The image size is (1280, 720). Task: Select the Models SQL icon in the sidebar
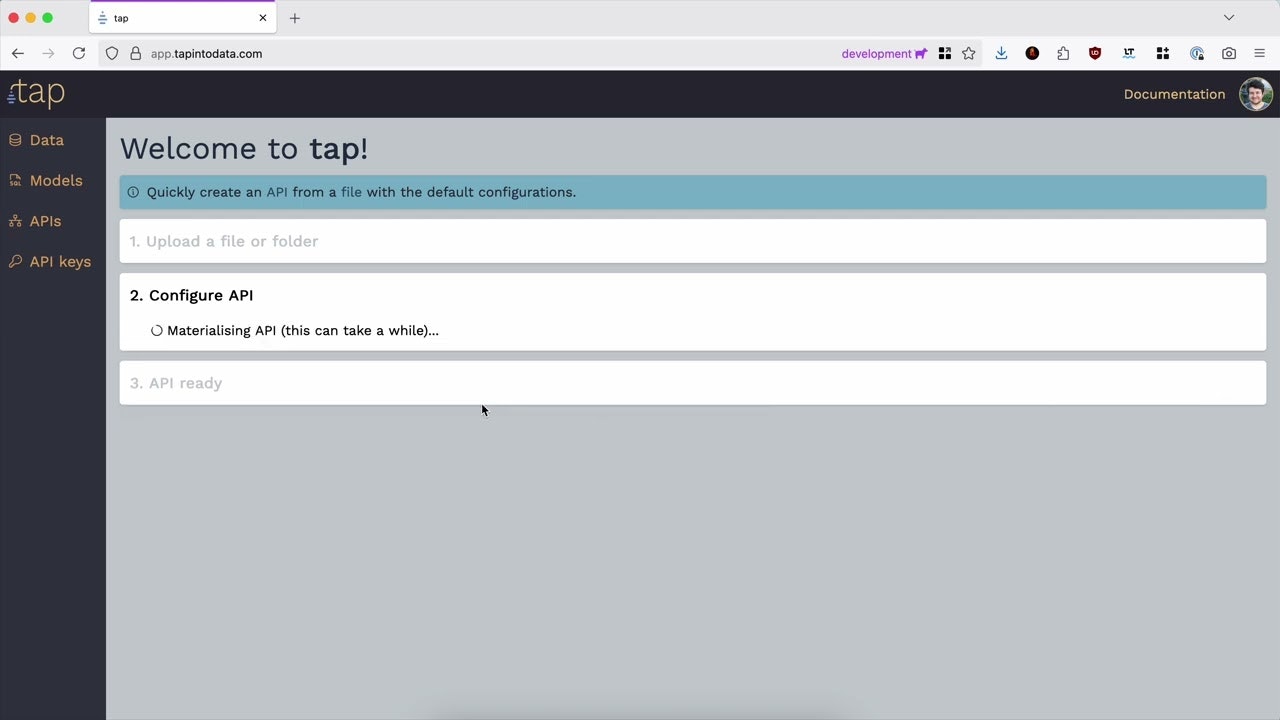tap(15, 180)
